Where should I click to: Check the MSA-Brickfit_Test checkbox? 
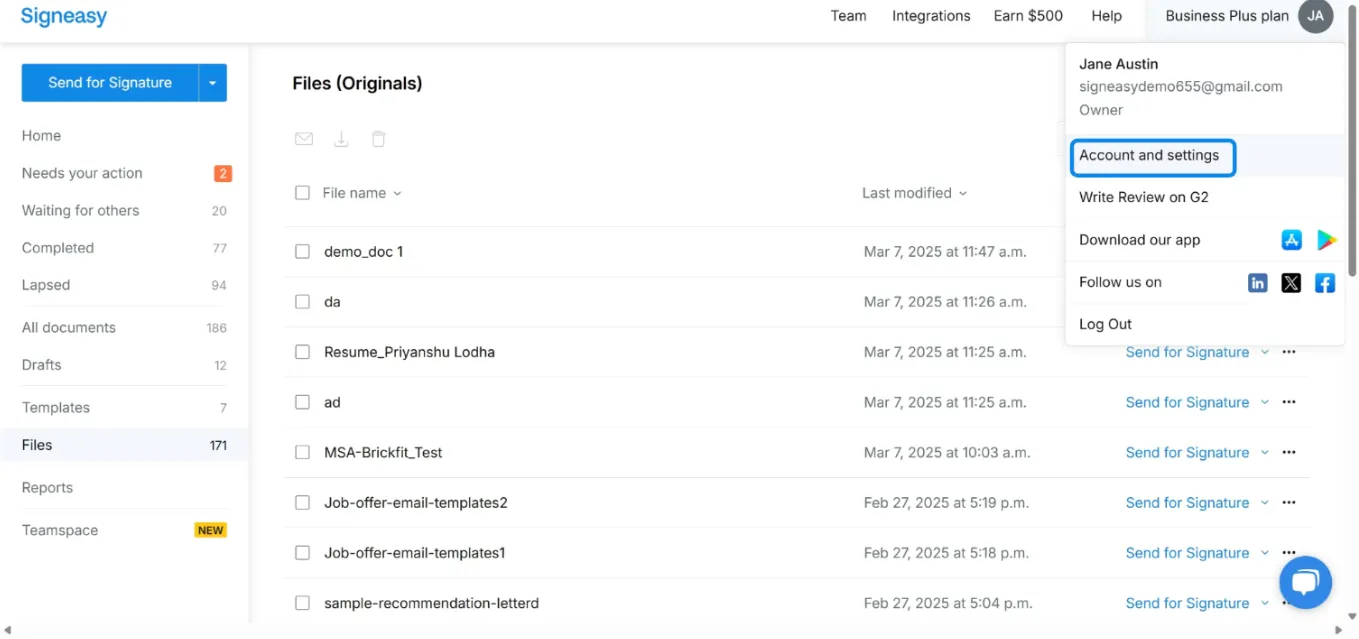[302, 452]
